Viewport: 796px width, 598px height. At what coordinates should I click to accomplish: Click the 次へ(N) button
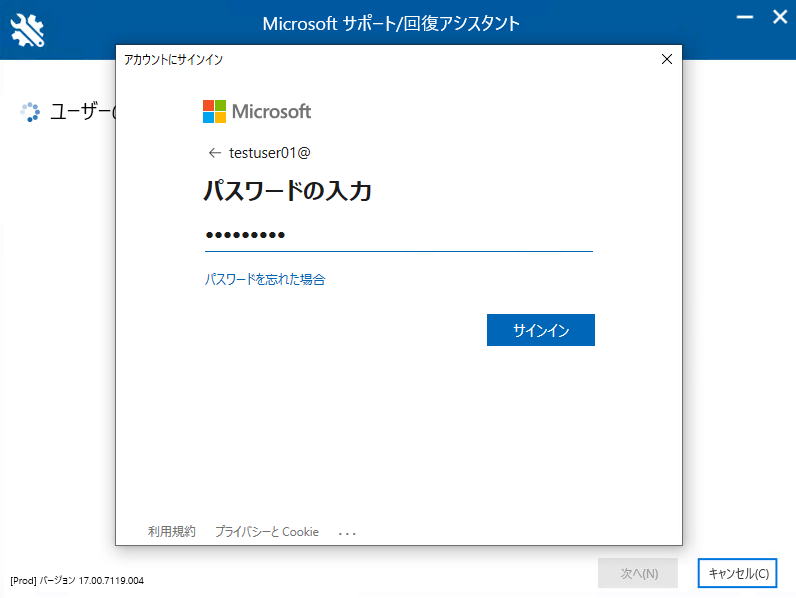click(x=638, y=573)
